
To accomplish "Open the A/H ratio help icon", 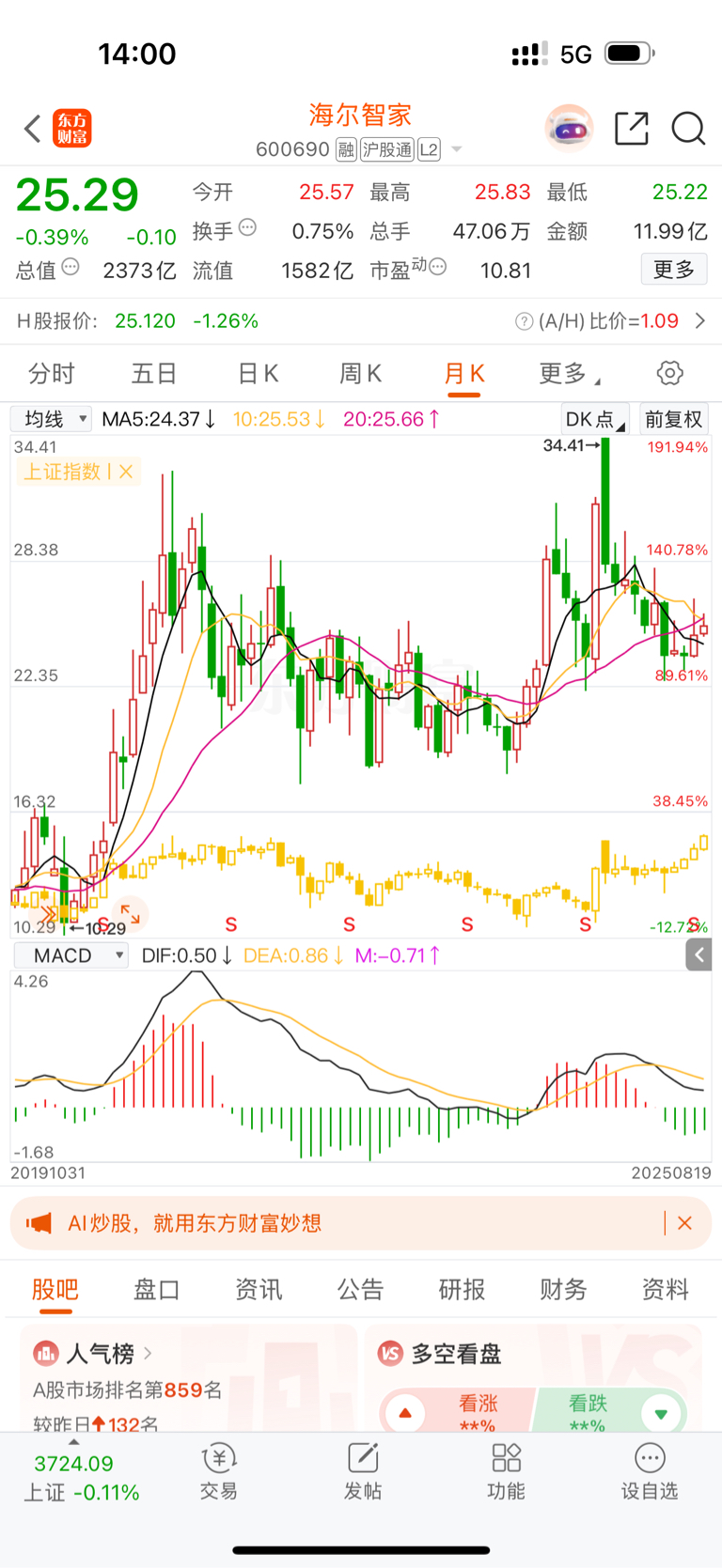I will pos(524,321).
